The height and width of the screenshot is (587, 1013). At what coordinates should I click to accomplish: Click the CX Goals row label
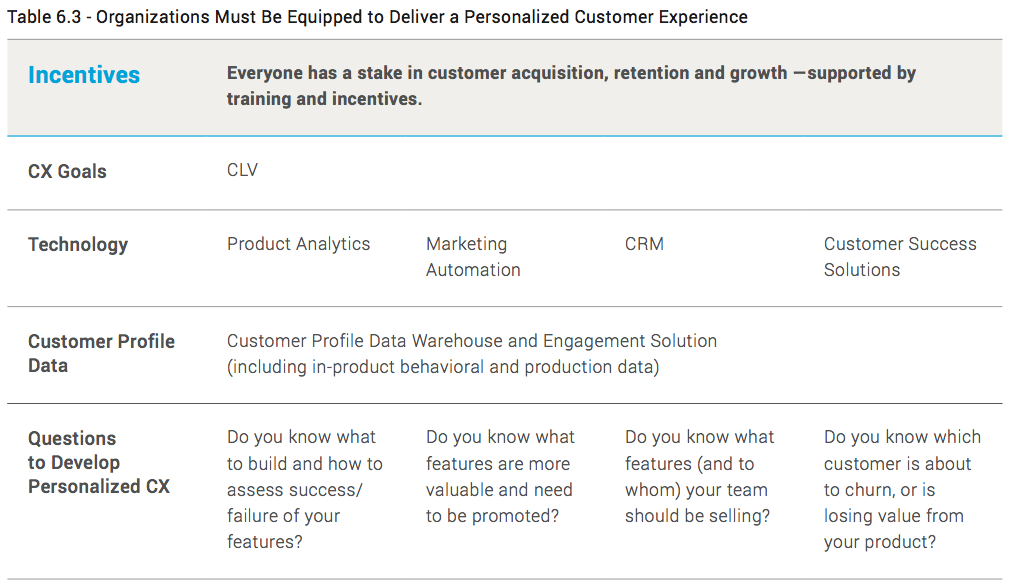(x=67, y=171)
